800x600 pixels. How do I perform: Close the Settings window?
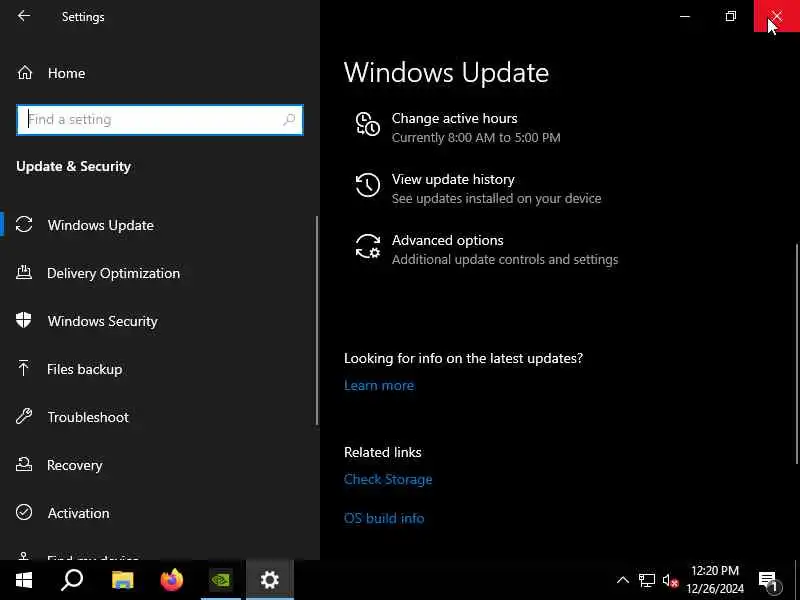click(x=777, y=16)
